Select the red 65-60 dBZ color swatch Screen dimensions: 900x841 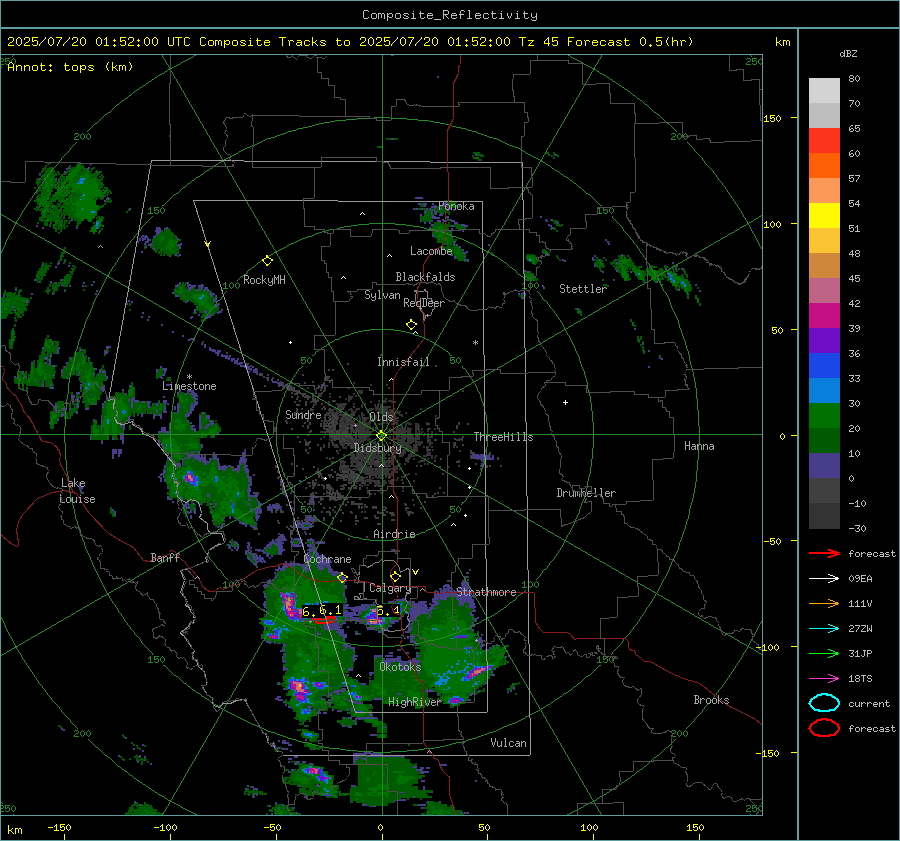tap(824, 141)
